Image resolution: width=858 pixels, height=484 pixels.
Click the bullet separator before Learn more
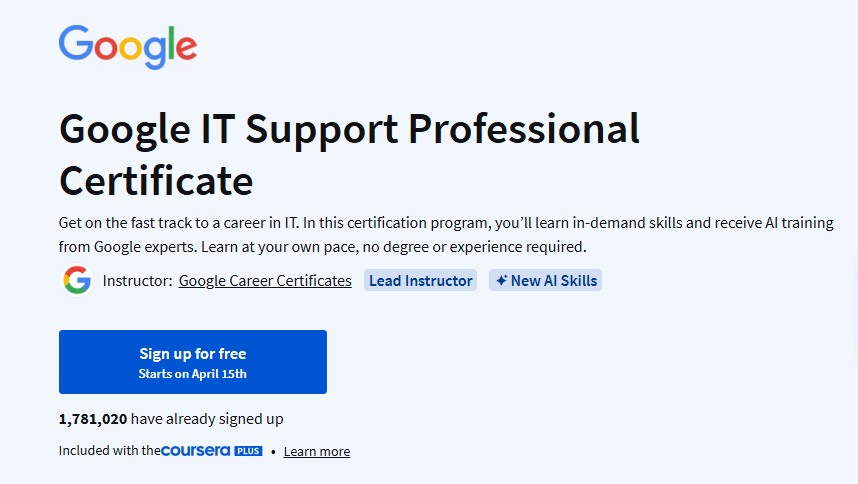pyautogui.click(x=273, y=452)
